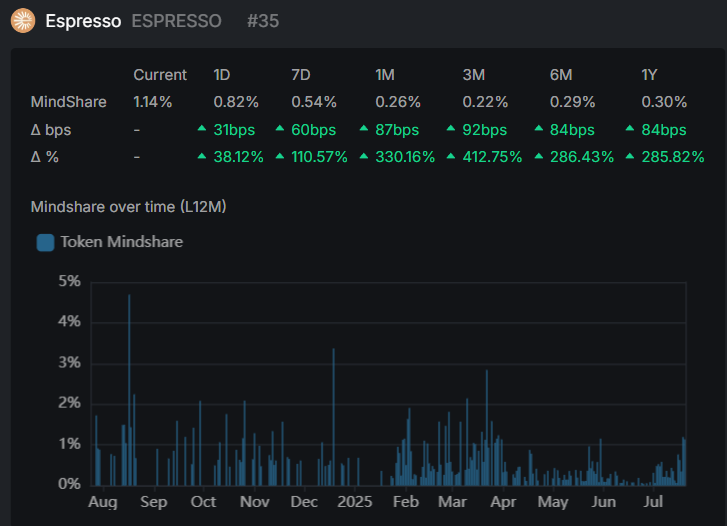Click the 92bps change value

pyautogui.click(x=485, y=130)
